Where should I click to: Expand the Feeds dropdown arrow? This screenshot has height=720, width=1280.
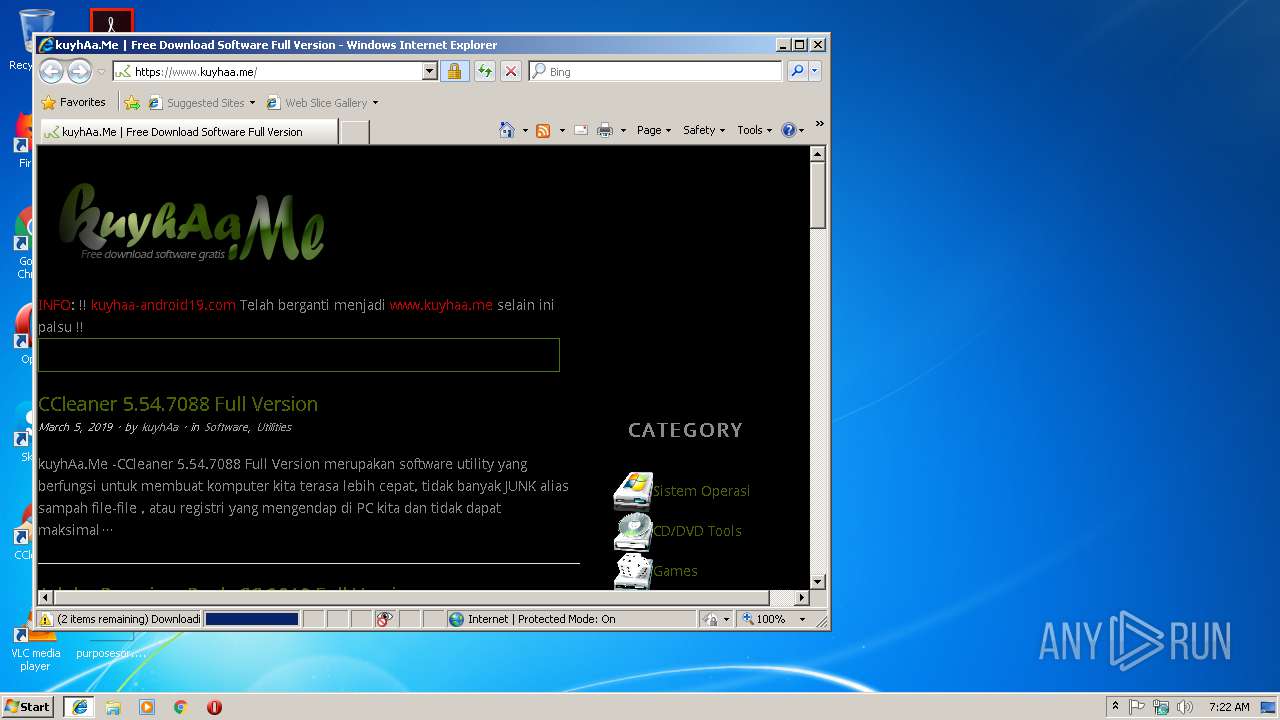click(562, 130)
